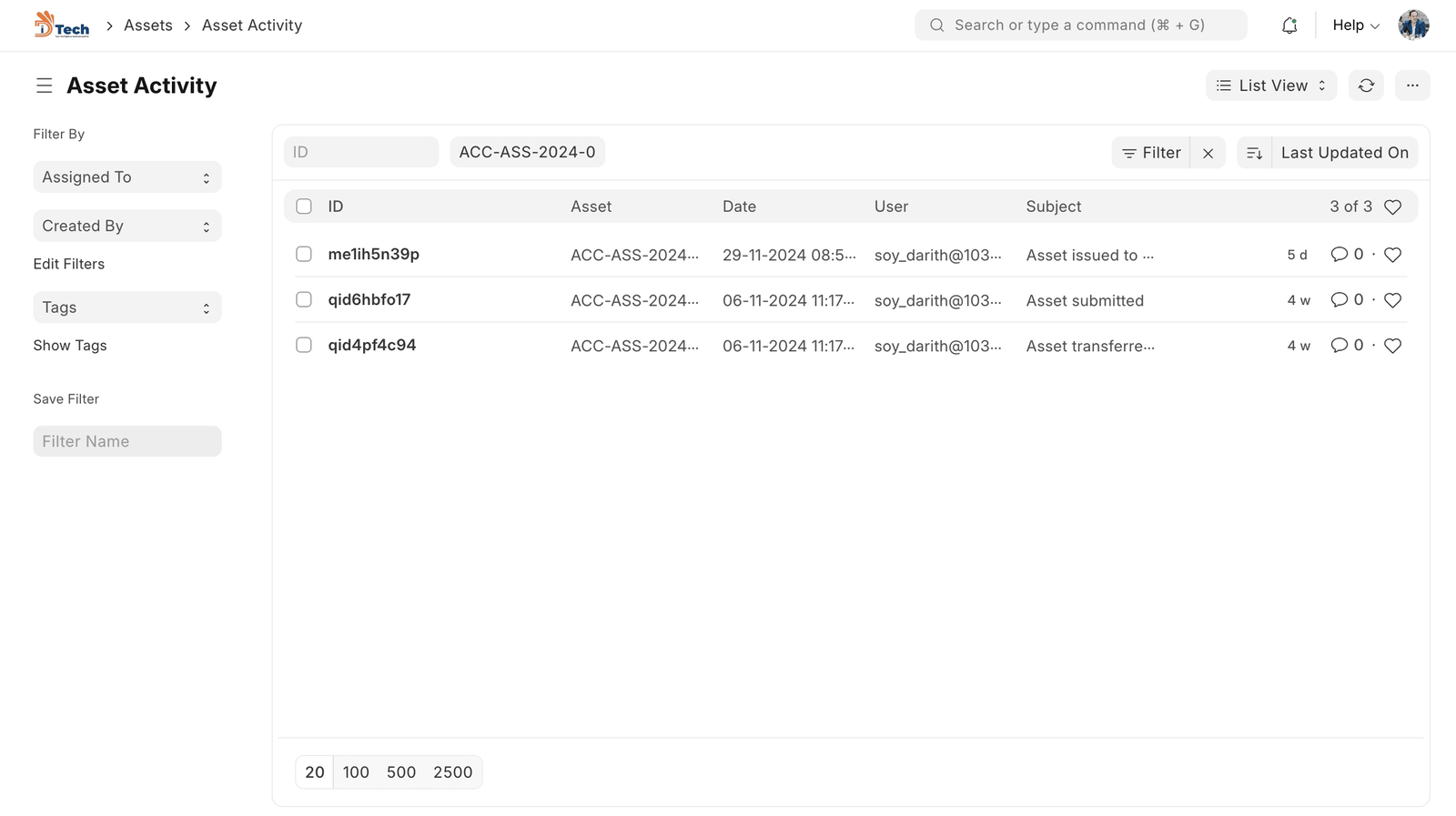
Task: Open the List View switcher
Action: 1270,86
